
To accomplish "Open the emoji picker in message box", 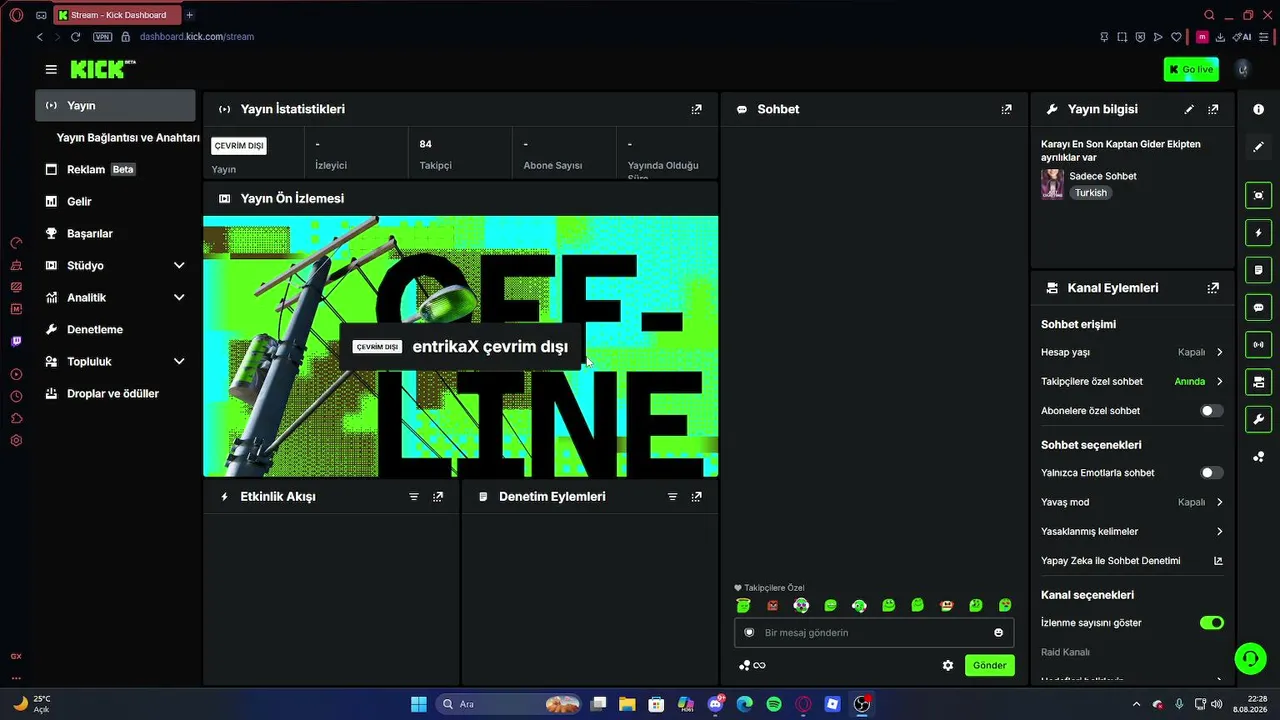I will pyautogui.click(x=998, y=632).
